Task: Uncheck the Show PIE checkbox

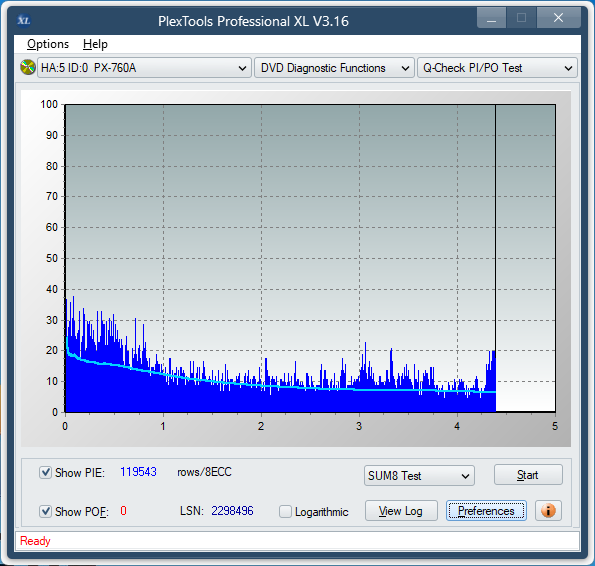Action: (46, 473)
